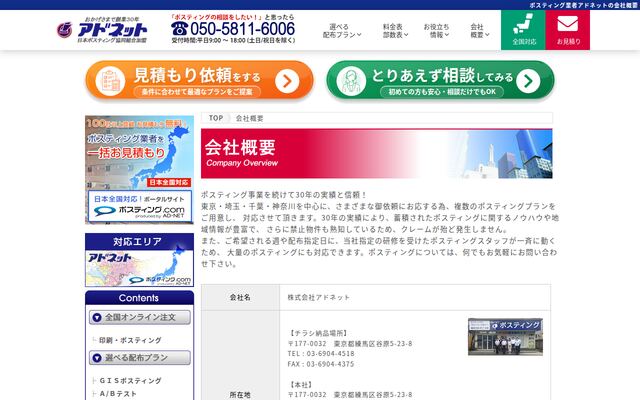Expand the 会社概要 navigation menu
This screenshot has width=640, height=400.
pyautogui.click(x=480, y=31)
